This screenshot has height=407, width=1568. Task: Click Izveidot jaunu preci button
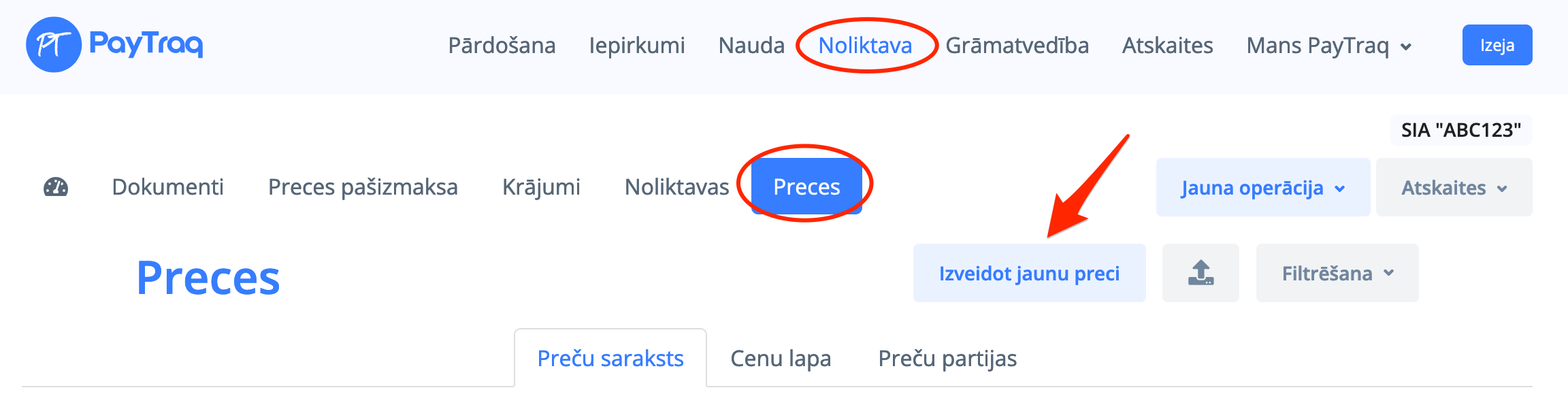click(1029, 273)
